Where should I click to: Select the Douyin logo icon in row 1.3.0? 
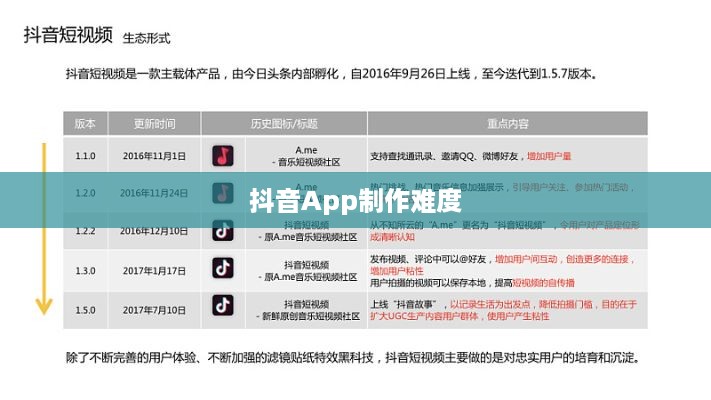[223, 268]
